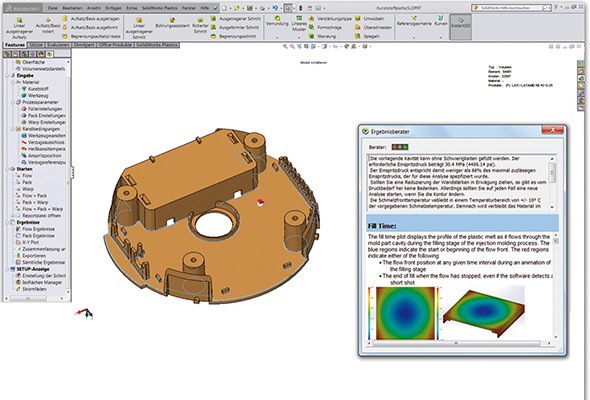Click Berater traffic-light indicator
Viewport: 590px width, 400px height.
click(x=400, y=147)
